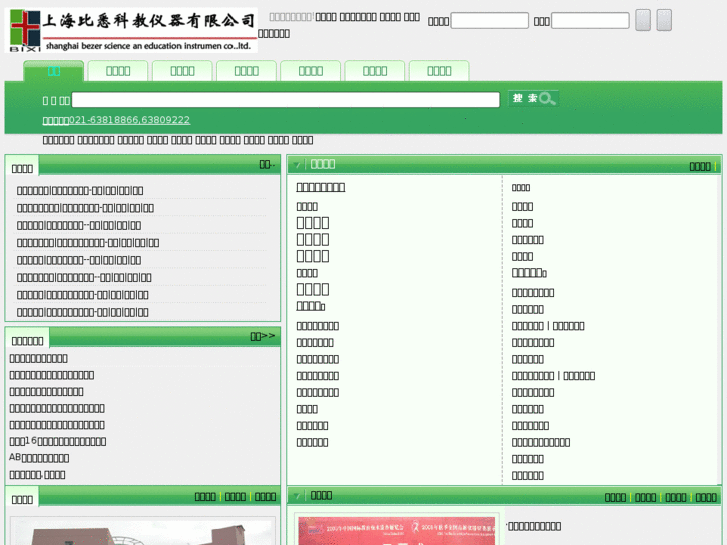The height and width of the screenshot is (545, 727).
Task: Open the Shanghai Bezer company logo
Action: tap(131, 30)
